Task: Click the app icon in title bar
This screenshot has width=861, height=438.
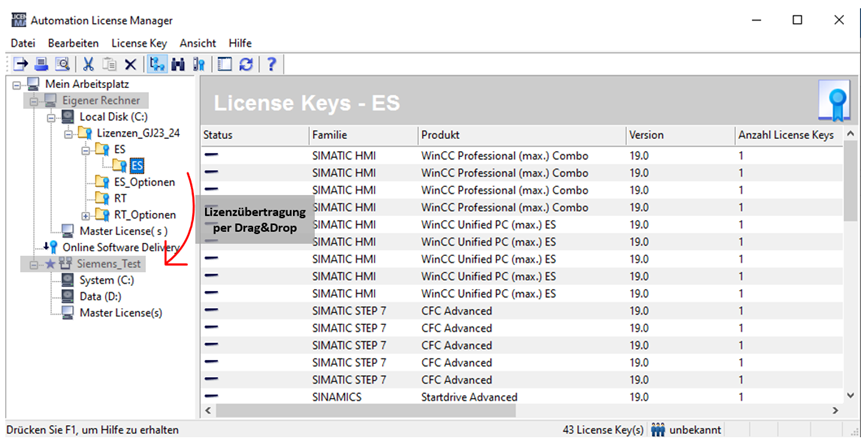Action: pos(19,20)
